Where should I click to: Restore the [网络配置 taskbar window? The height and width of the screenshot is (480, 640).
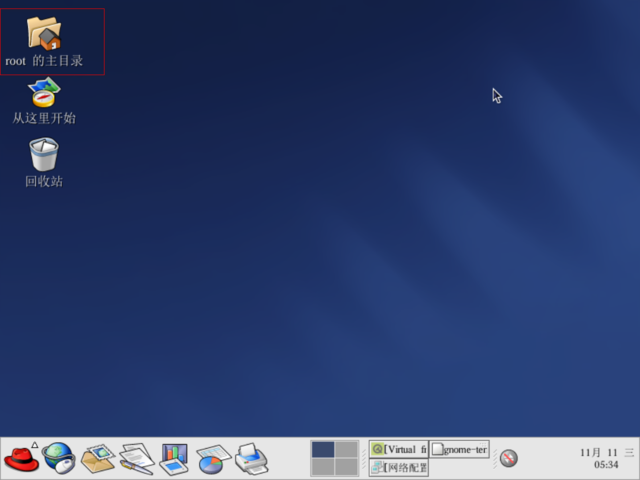tap(399, 467)
